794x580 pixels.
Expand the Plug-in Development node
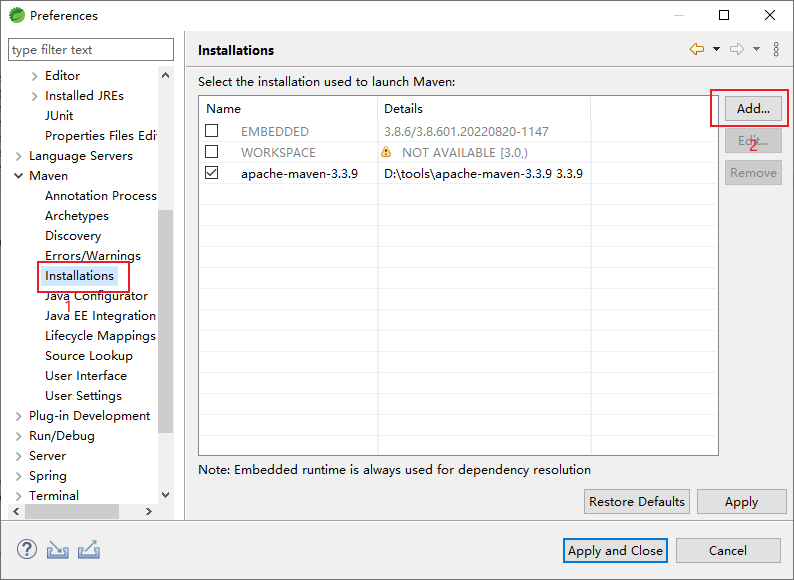[x=19, y=416]
